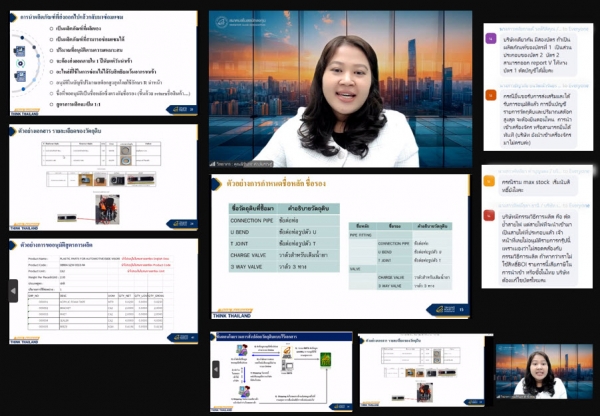Click signal strength icon on main speaker's name label
This screenshot has height=416, width=600.
point(212,164)
